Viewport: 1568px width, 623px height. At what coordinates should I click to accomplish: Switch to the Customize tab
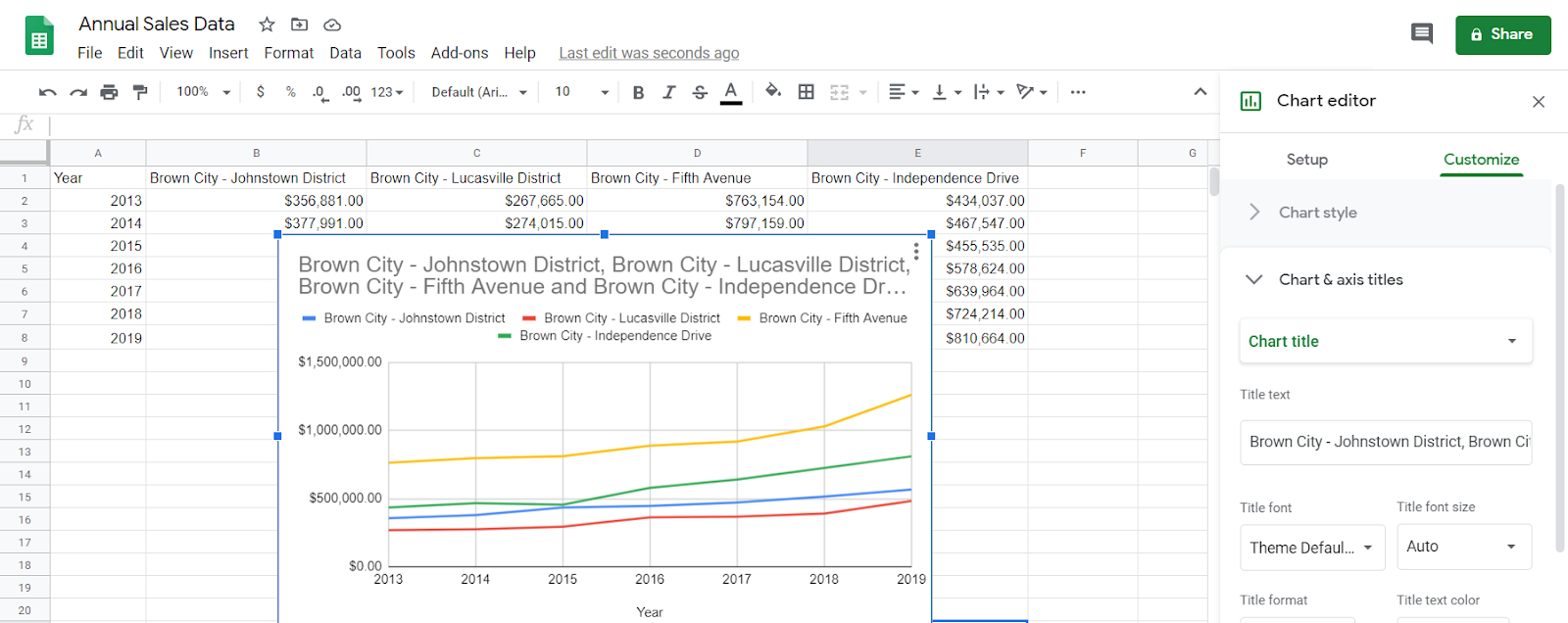[x=1481, y=160]
